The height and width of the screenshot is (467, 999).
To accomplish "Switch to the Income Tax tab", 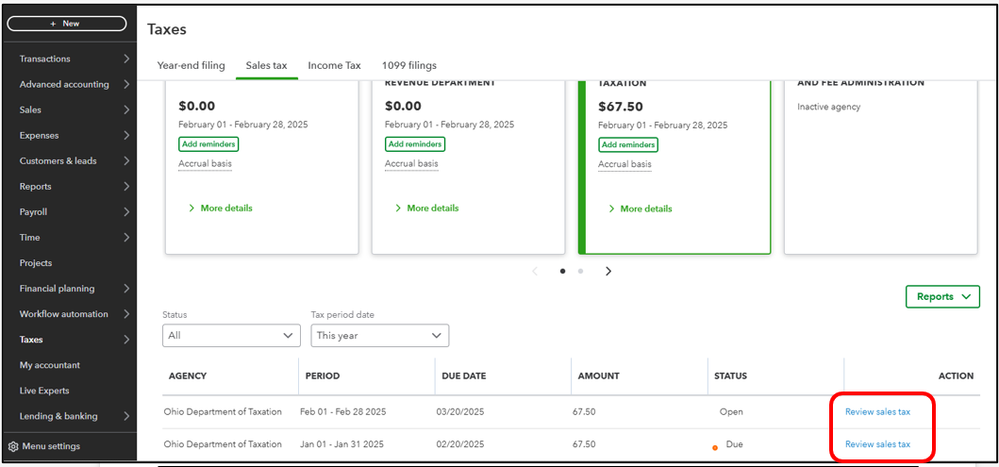I will pos(334,66).
